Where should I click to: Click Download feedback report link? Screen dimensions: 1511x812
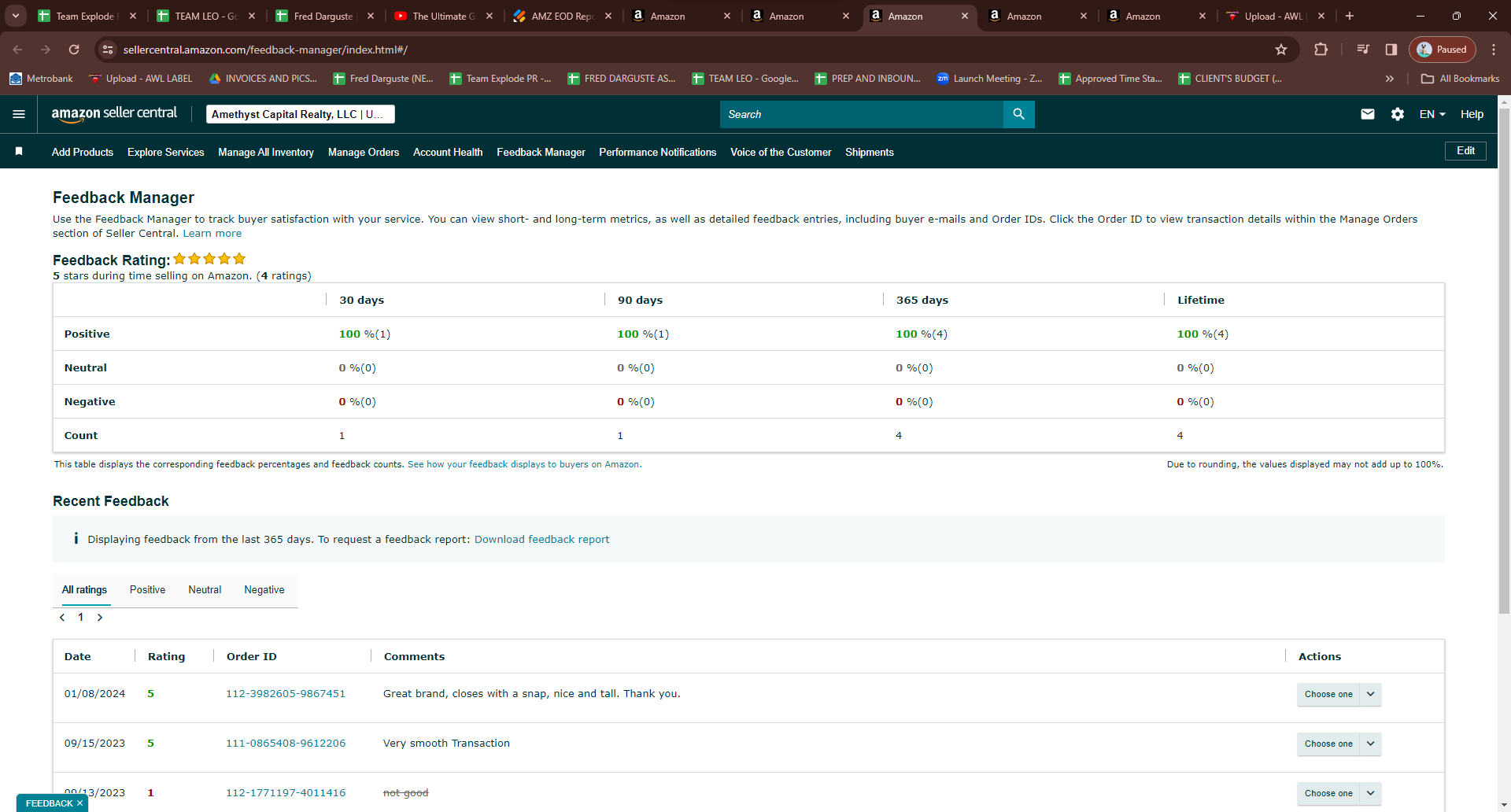point(541,540)
